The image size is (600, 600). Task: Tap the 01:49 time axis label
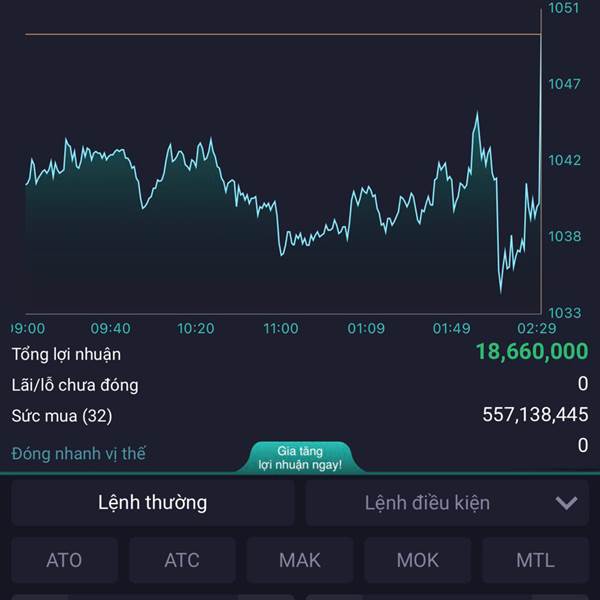click(452, 328)
